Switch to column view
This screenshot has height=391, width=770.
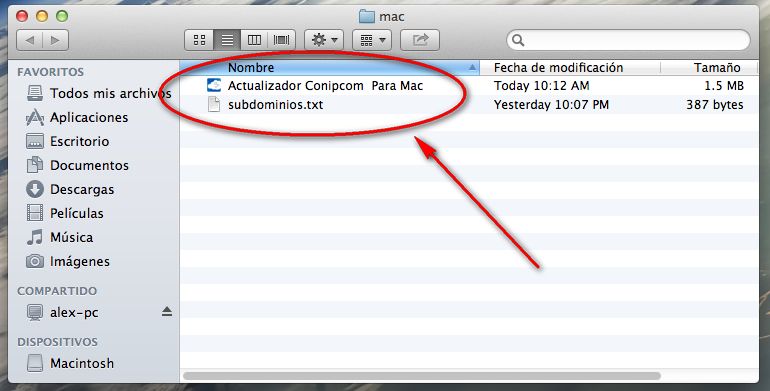point(254,40)
